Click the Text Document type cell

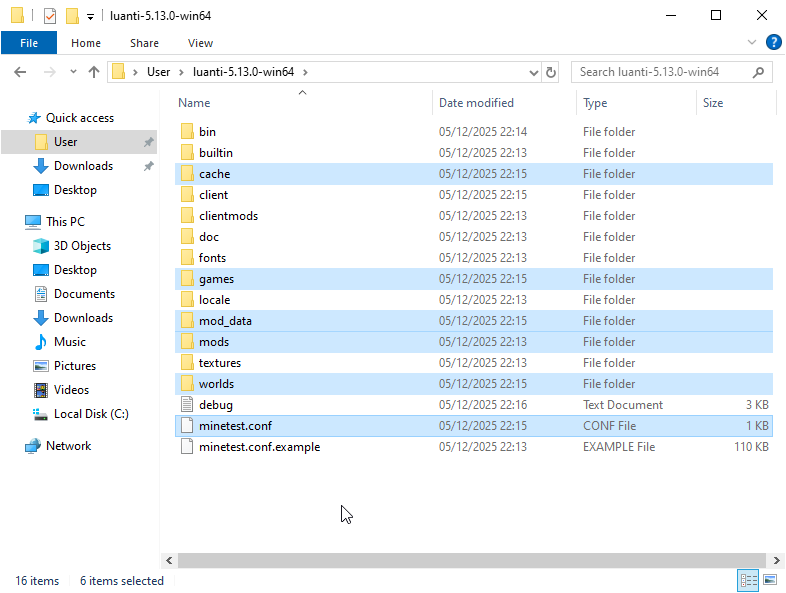point(623,405)
